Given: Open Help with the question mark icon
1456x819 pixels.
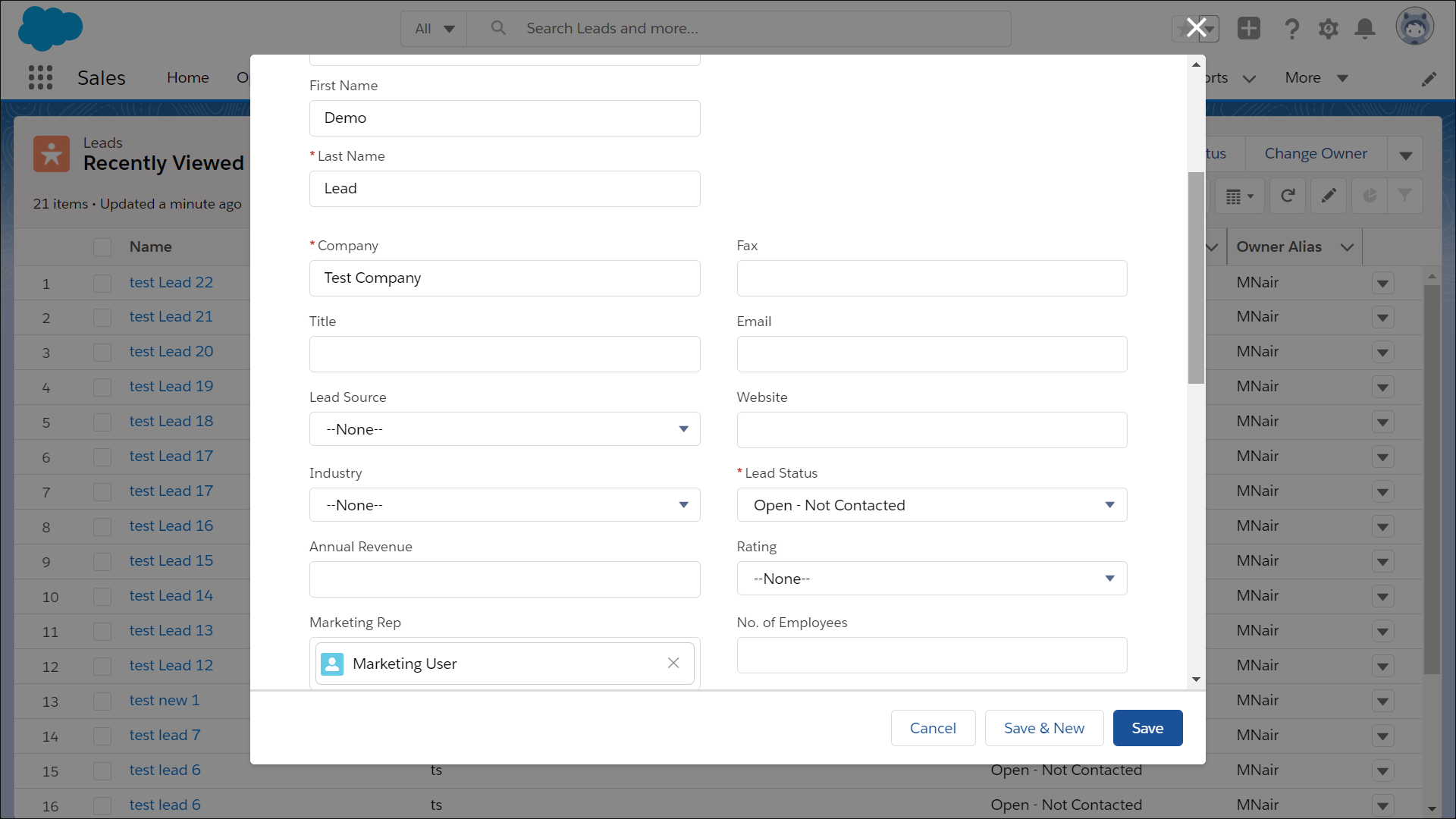Looking at the screenshot, I should coord(1291,28).
